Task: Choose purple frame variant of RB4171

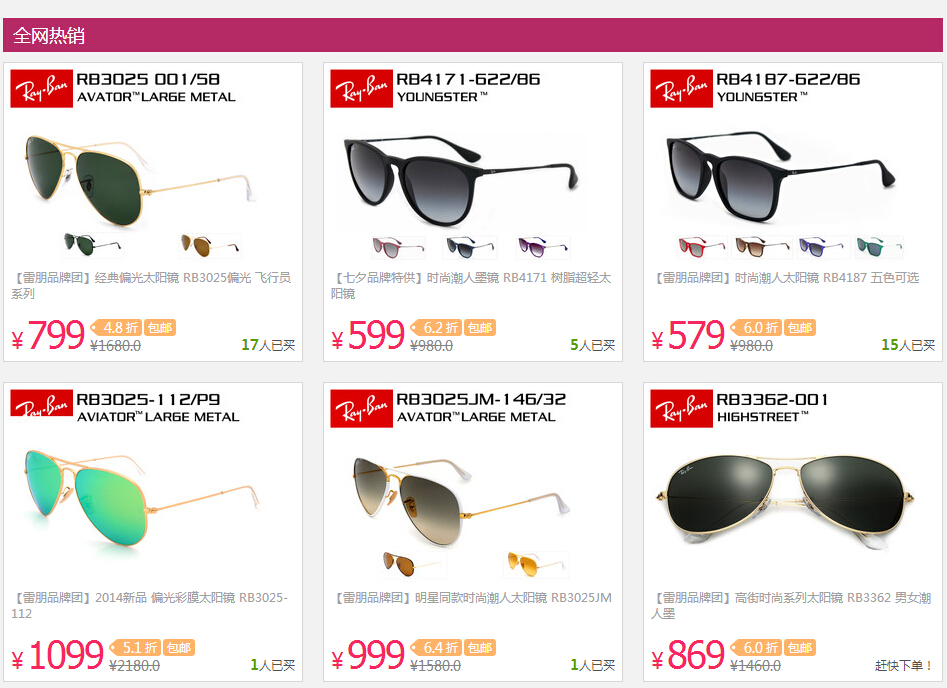Action: coord(544,247)
